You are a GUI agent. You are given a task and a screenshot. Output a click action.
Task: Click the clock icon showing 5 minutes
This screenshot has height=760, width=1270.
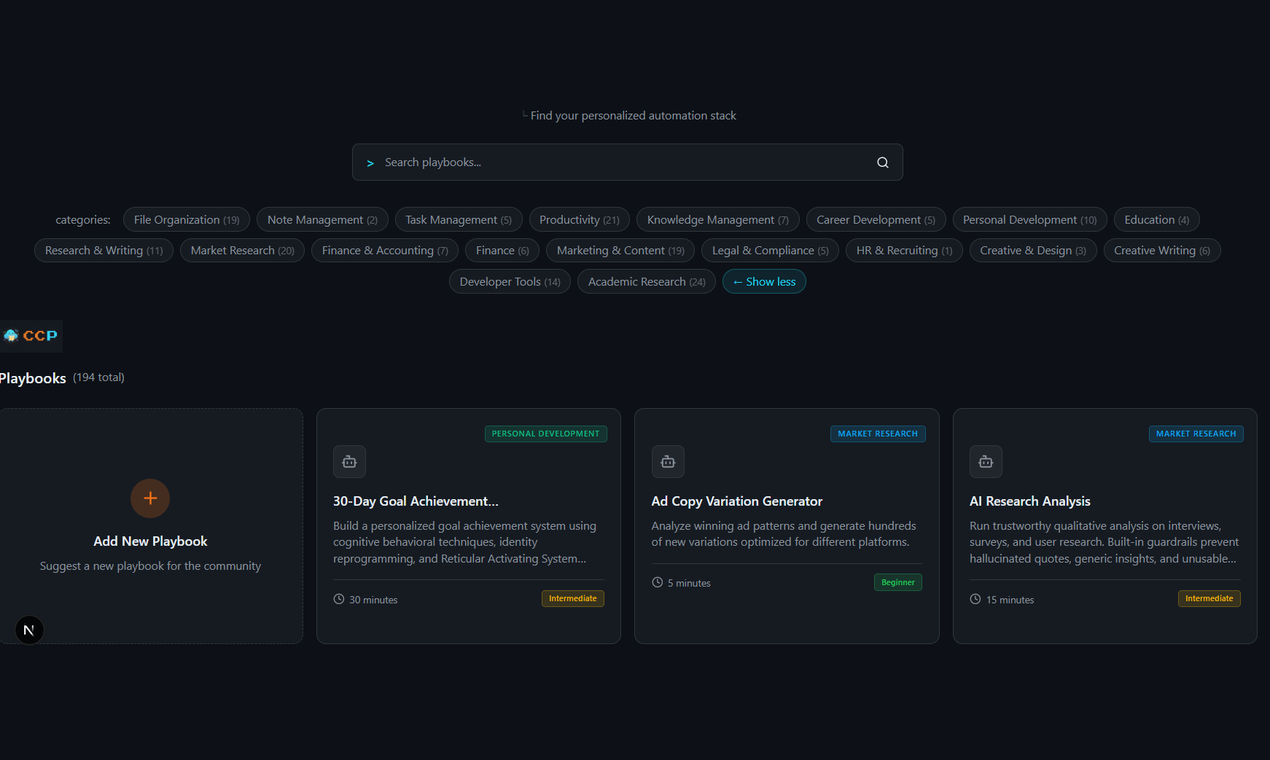click(657, 582)
